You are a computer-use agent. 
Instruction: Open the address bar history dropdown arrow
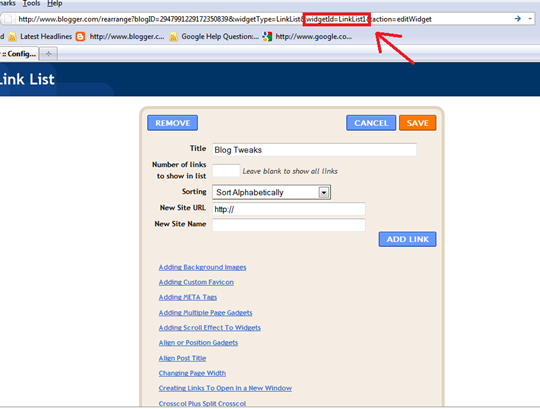(x=530, y=19)
